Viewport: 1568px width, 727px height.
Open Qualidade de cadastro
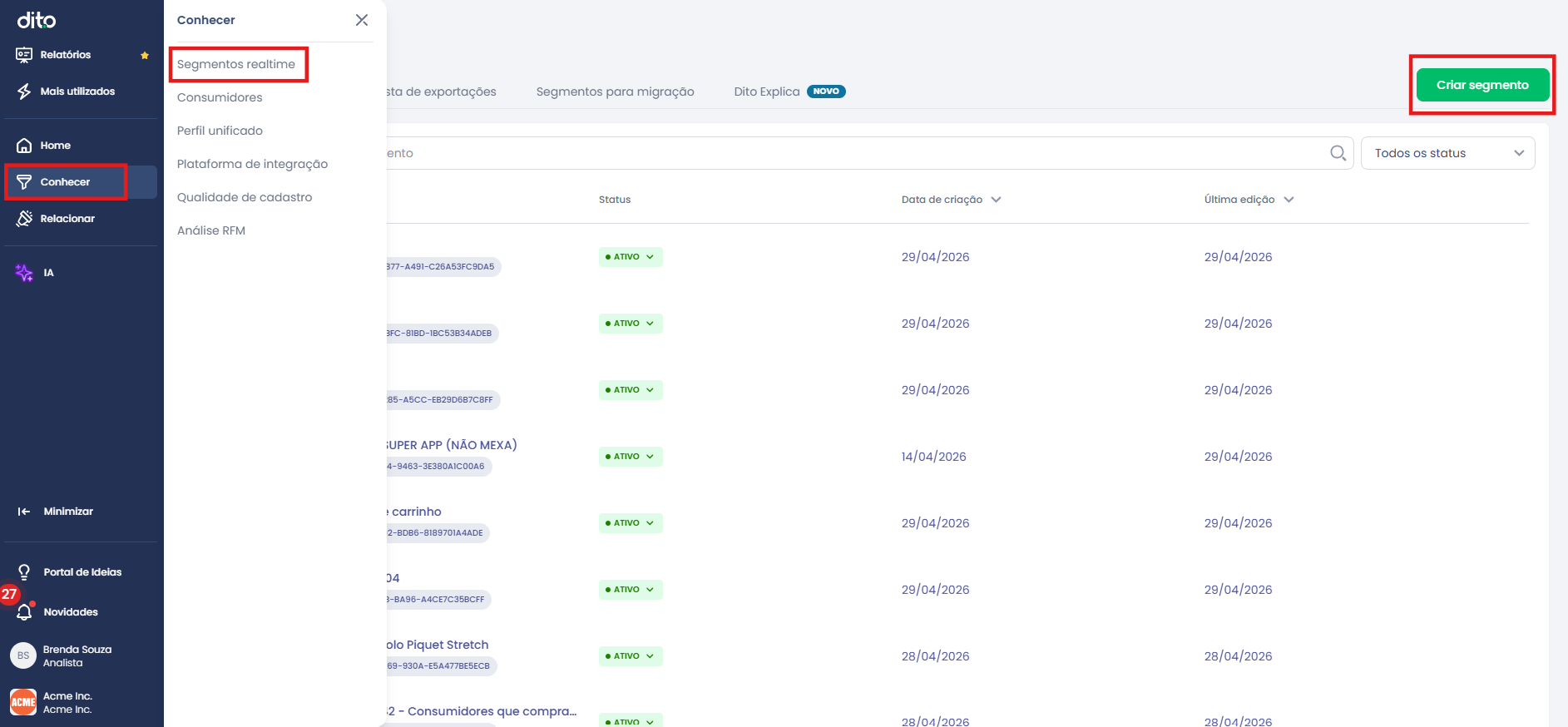pyautogui.click(x=245, y=197)
